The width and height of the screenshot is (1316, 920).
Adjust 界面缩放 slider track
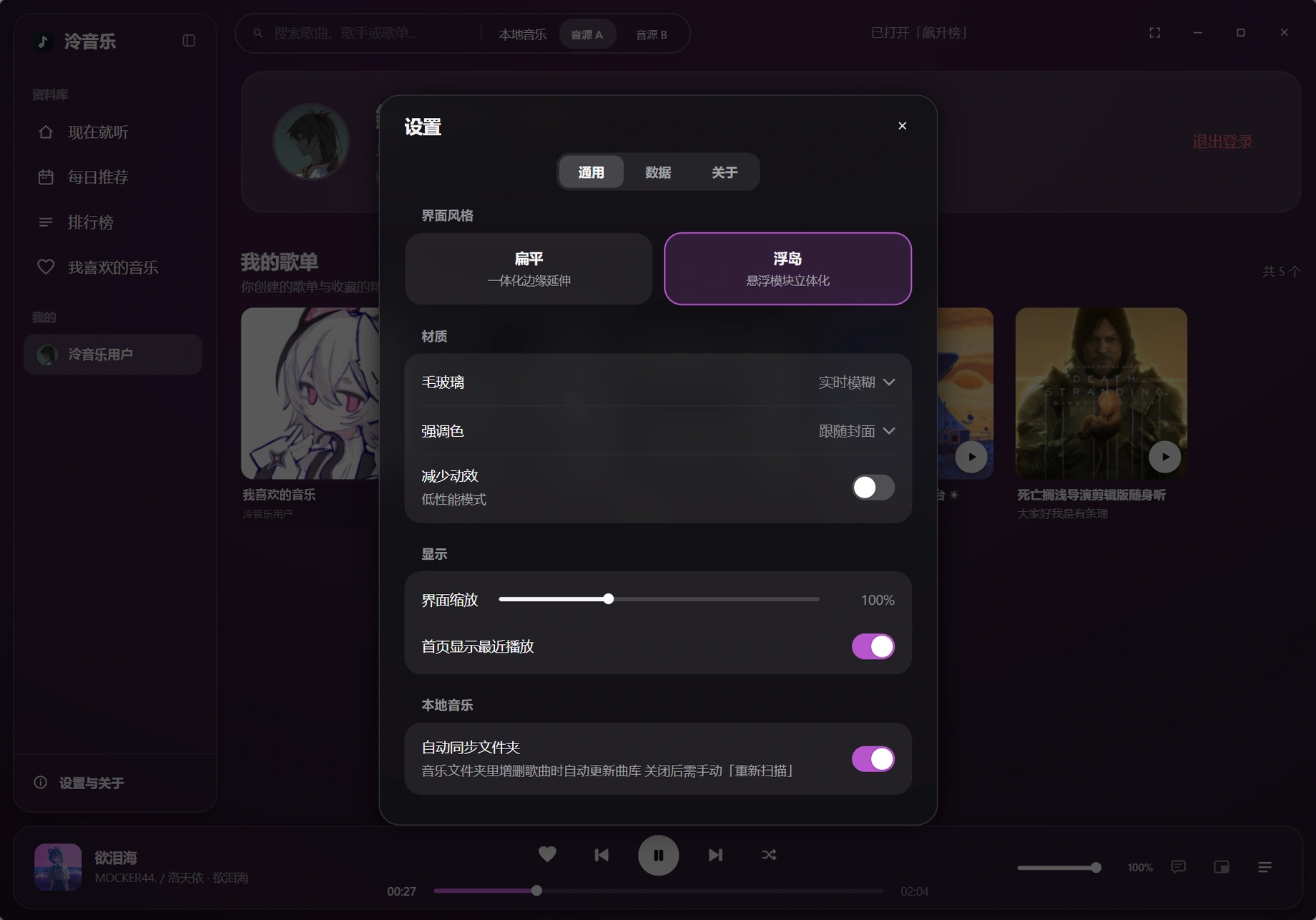tap(659, 599)
